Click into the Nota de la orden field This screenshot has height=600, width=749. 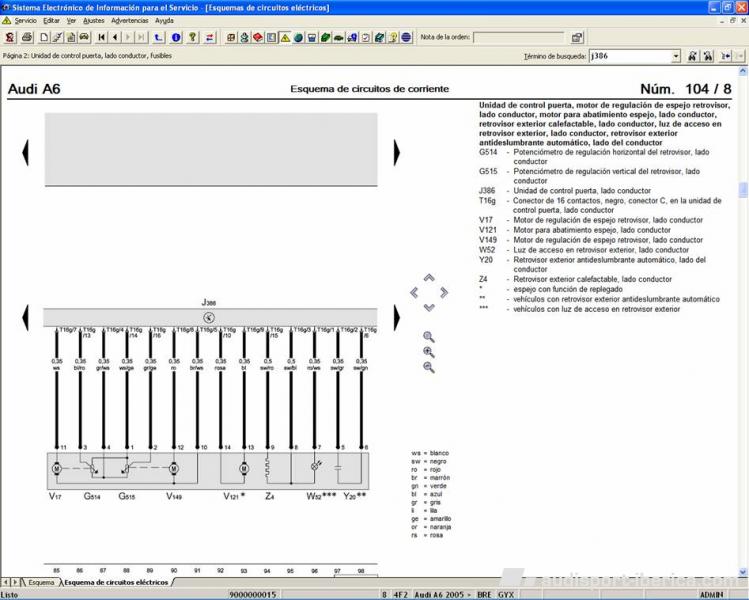tap(518, 37)
